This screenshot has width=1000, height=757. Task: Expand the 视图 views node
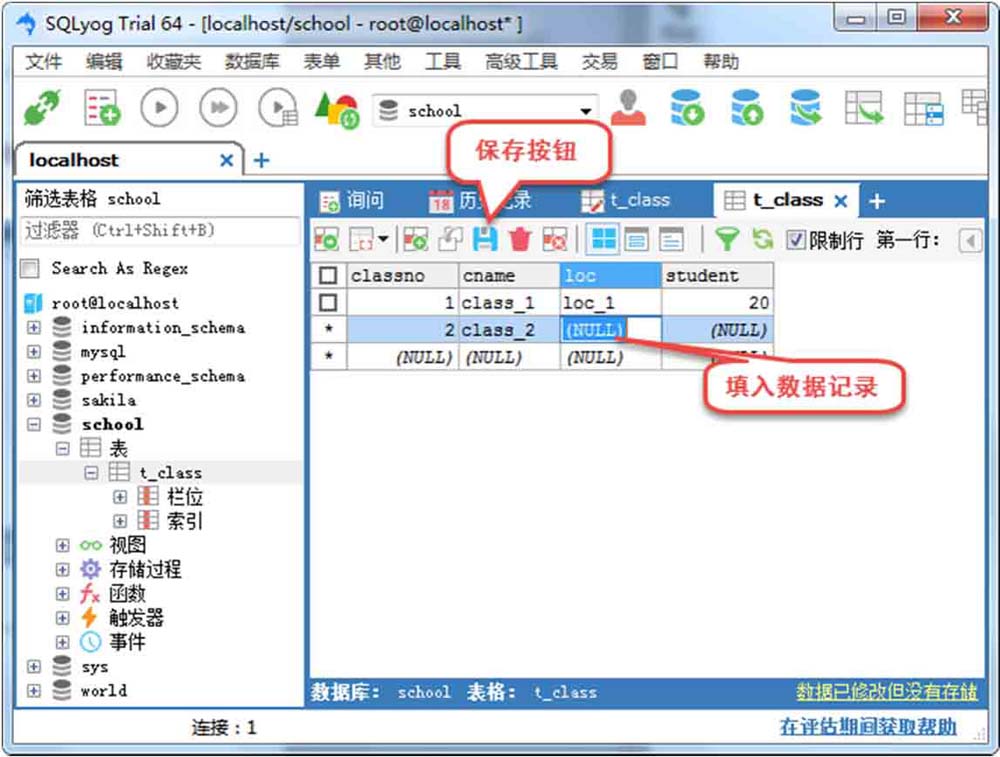(x=62, y=545)
